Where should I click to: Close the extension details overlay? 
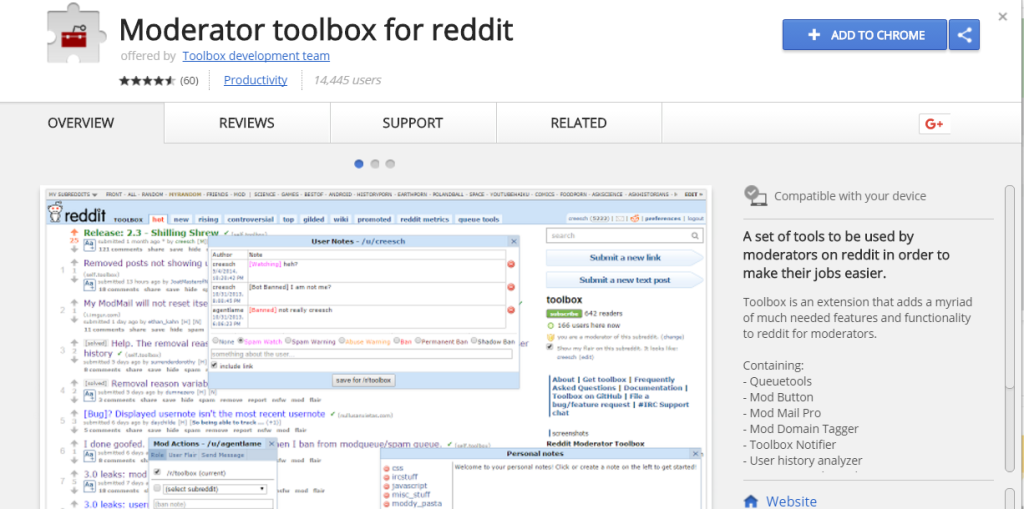click(1002, 16)
